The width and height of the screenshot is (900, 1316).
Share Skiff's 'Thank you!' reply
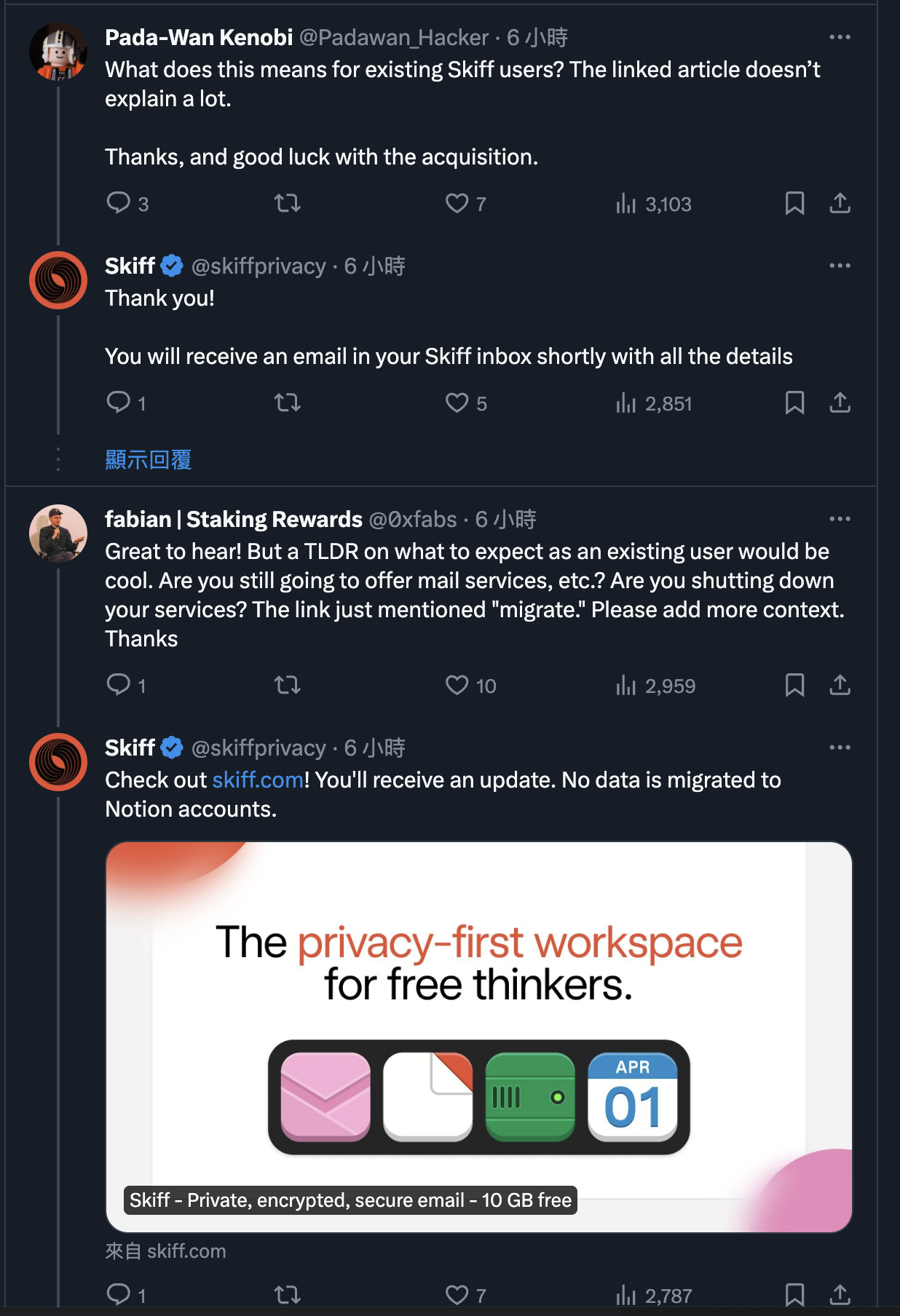[x=840, y=403]
